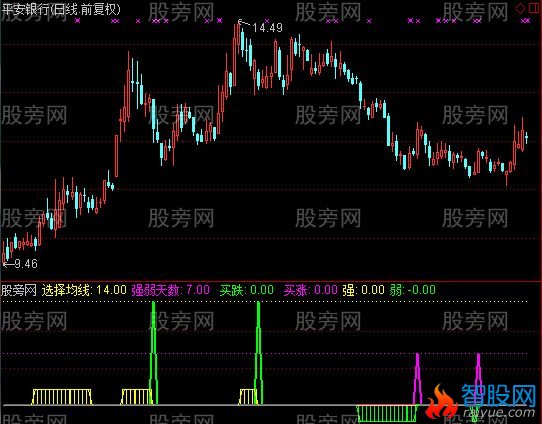Click the 买跌: 0.00 indicator value
The width and height of the screenshot is (542, 424).
coord(246,290)
